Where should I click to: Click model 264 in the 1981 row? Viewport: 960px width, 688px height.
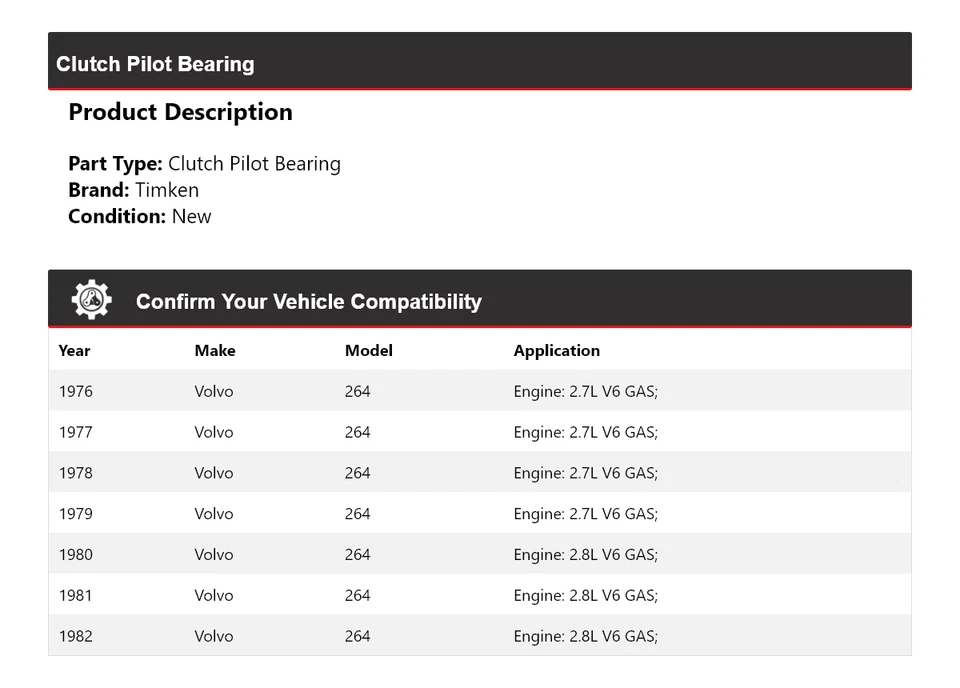357,596
